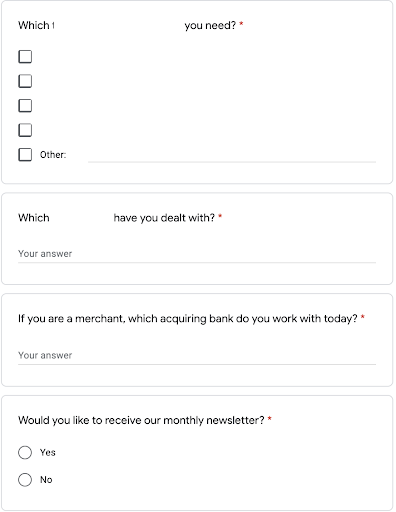Image resolution: width=396 pixels, height=512 pixels.
Task: Click required asterisk after 'work with today?'
Action: pyautogui.click(x=363, y=317)
